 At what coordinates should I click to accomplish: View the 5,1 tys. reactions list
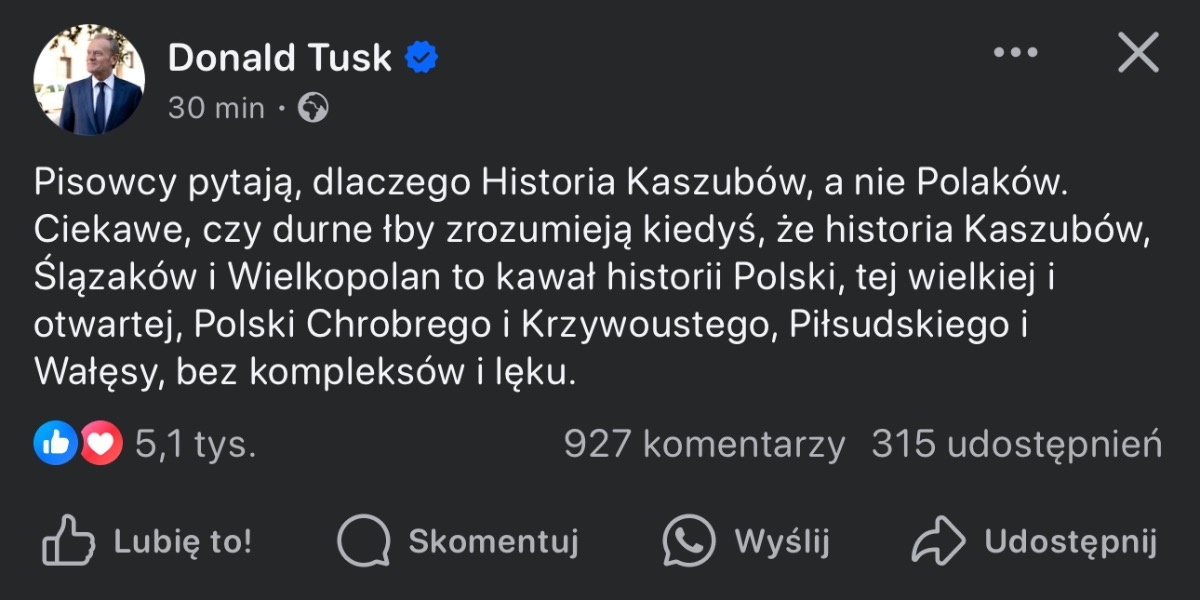click(x=195, y=444)
